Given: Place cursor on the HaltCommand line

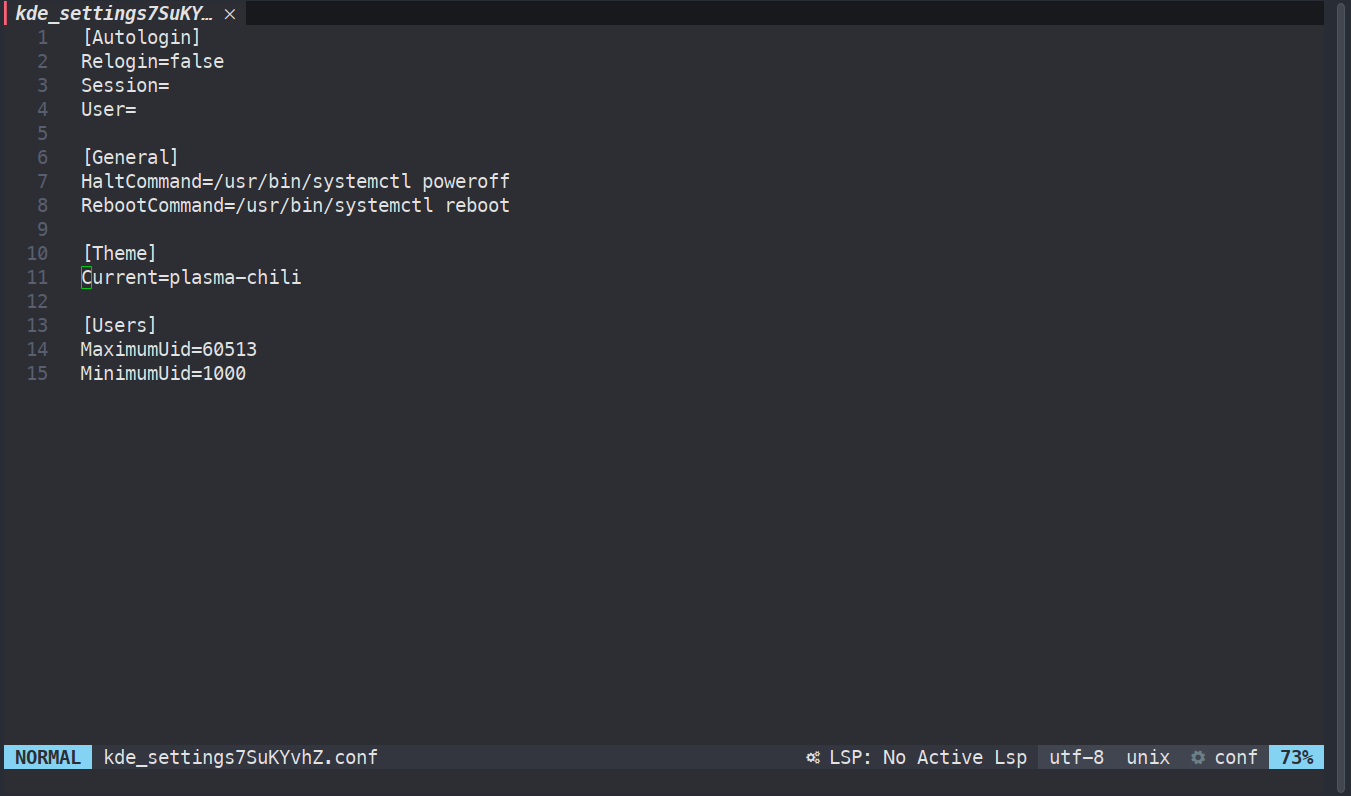Looking at the screenshot, I should point(295,181).
